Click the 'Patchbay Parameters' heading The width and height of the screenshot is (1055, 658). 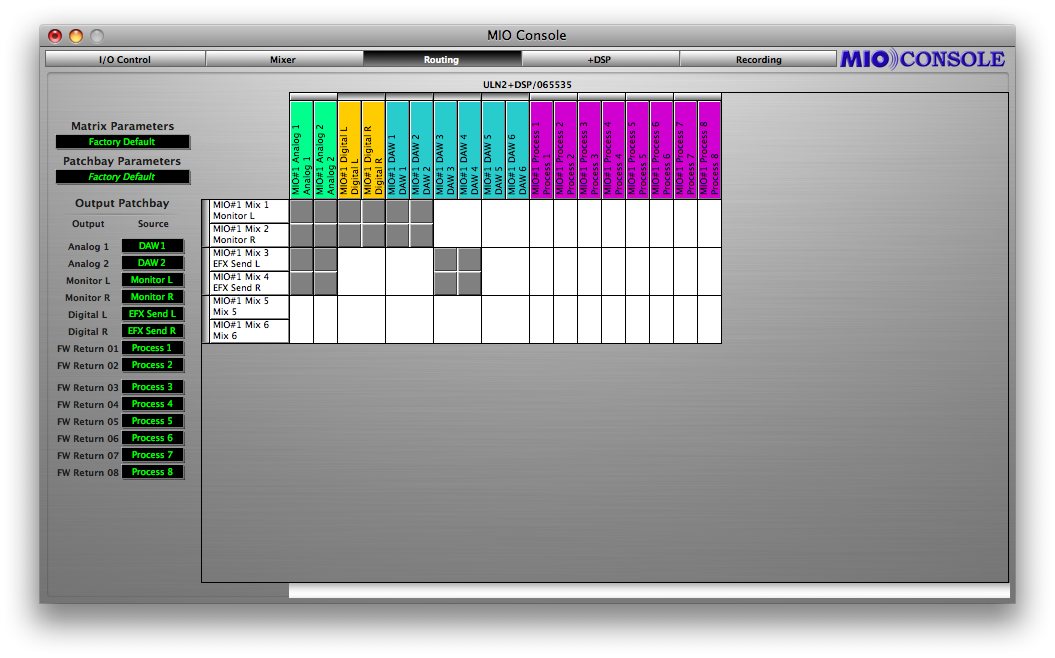[x=122, y=161]
